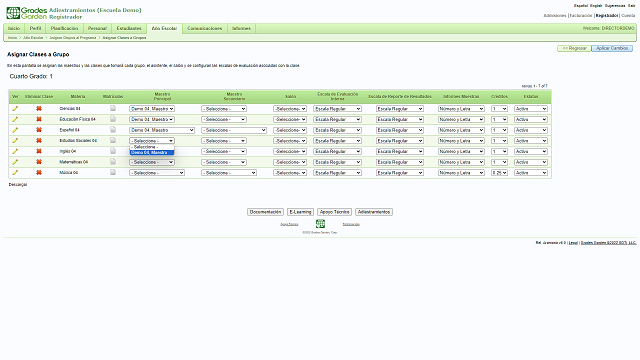
Task: Open the Matrículas document icon for Ciencias 04
Action: pyautogui.click(x=113, y=108)
